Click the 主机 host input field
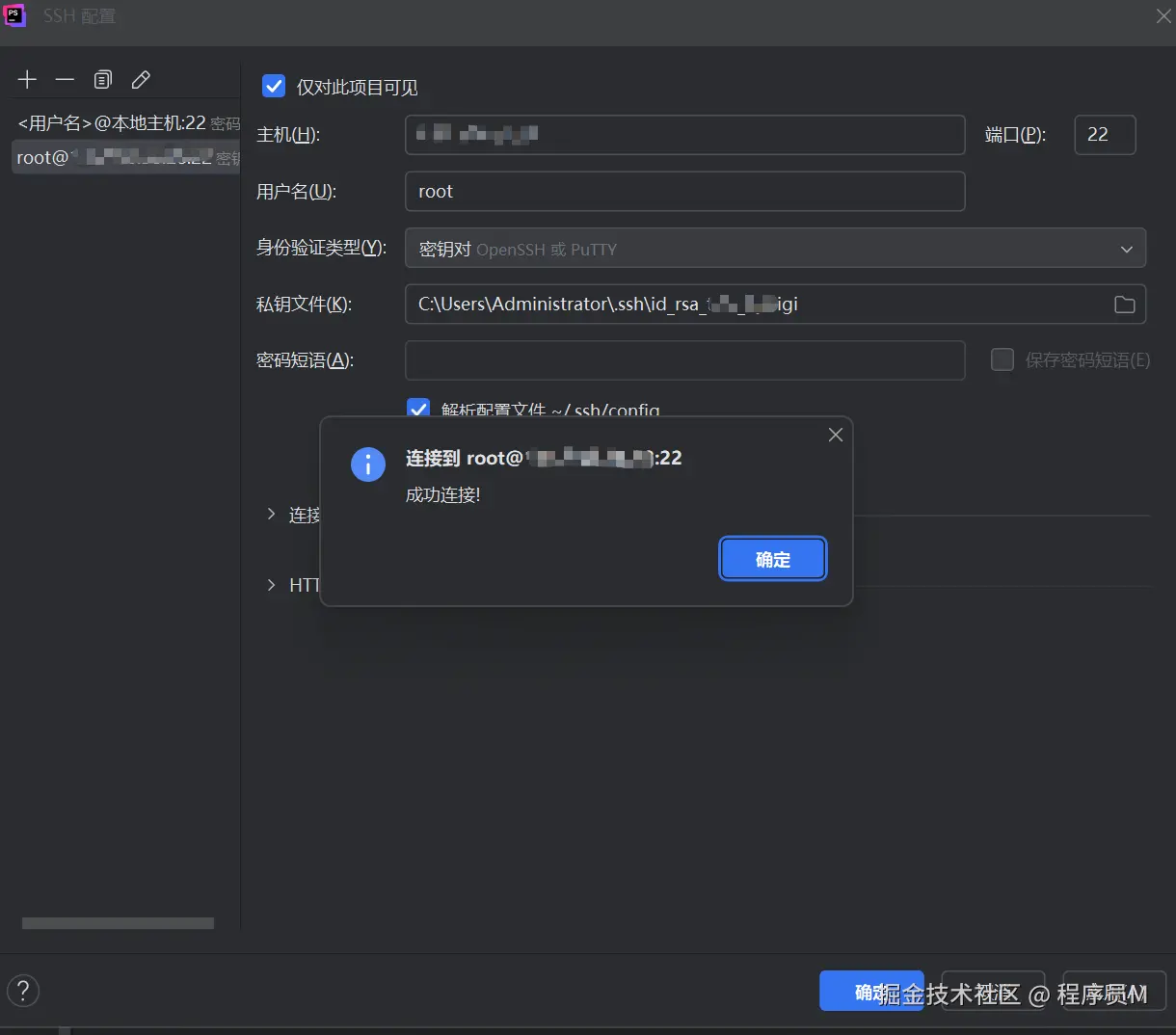The height and width of the screenshot is (1035, 1176). (685, 135)
